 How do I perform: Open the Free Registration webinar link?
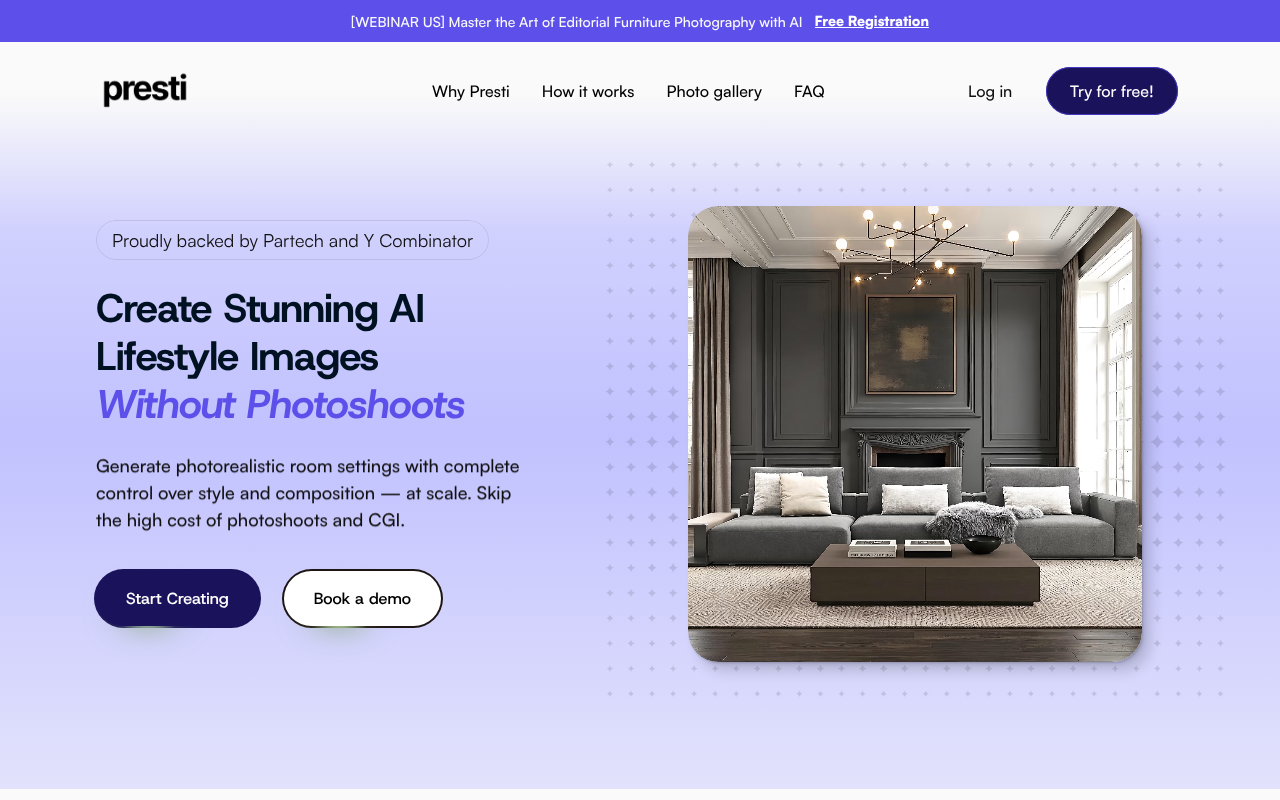pos(871,21)
